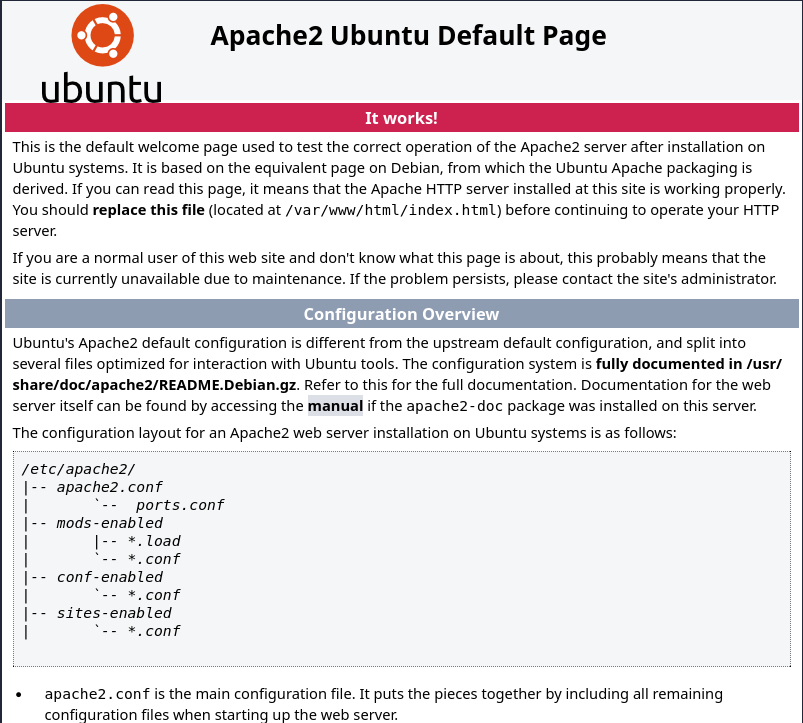
Task: Click the Apache2 Ubuntu Default Page title
Action: [408, 36]
